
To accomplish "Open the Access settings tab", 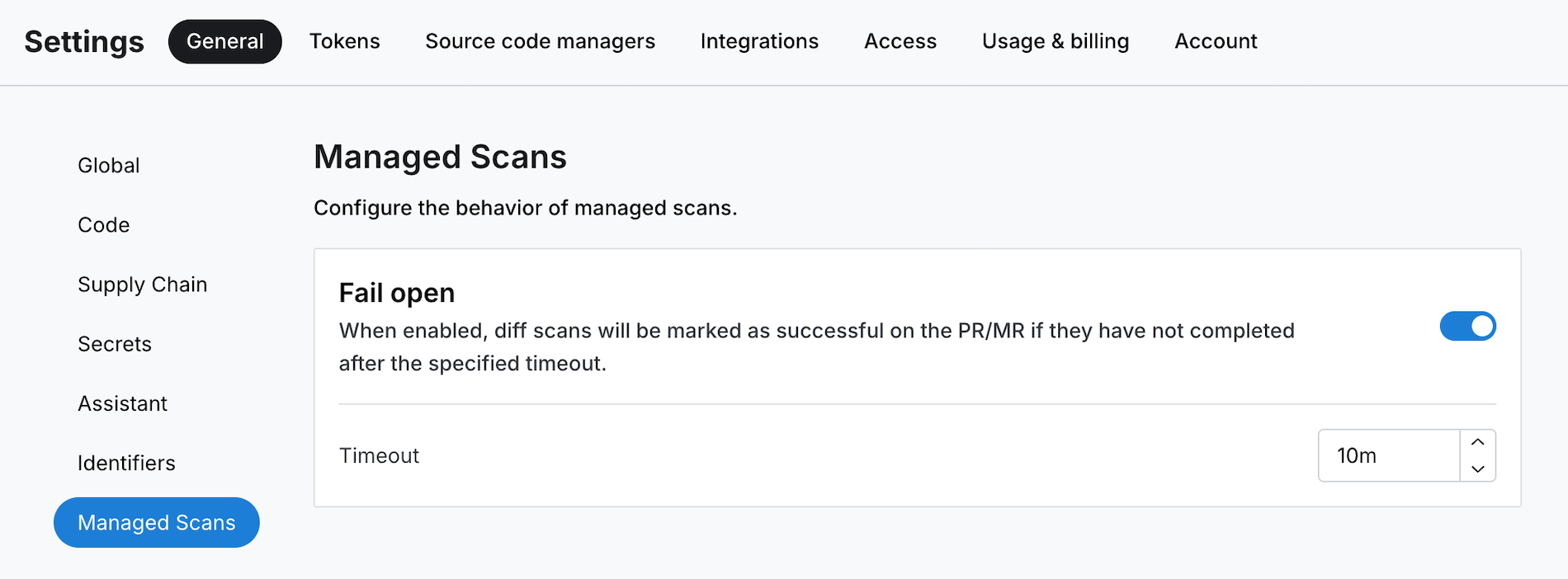I will coord(900,40).
